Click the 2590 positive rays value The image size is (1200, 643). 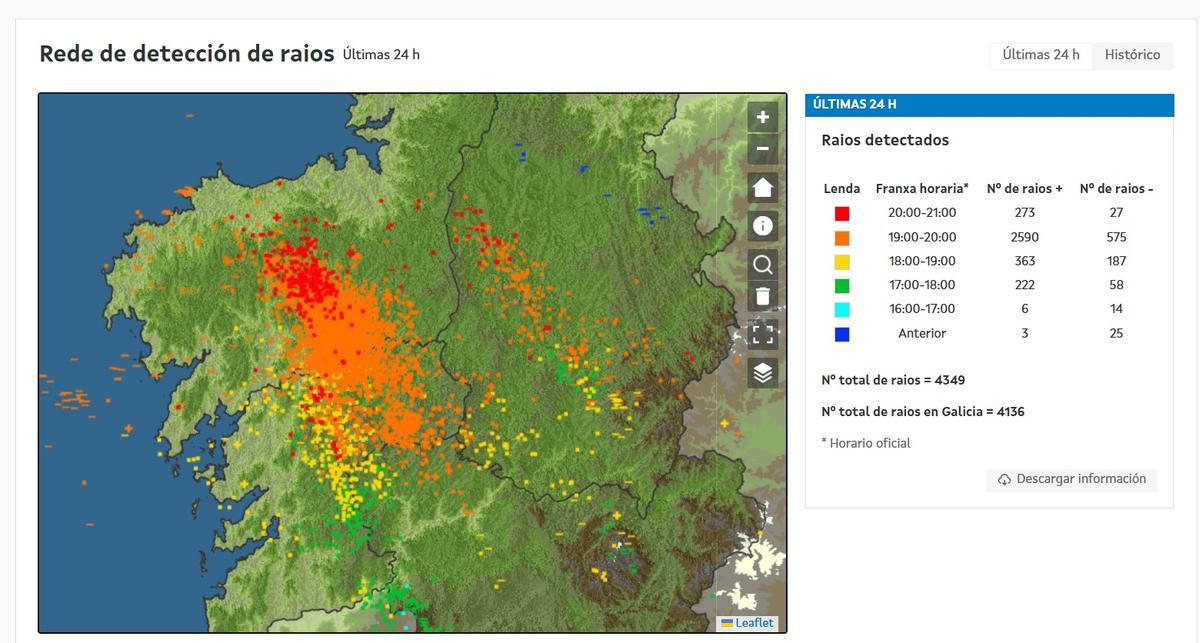[x=1025, y=237]
